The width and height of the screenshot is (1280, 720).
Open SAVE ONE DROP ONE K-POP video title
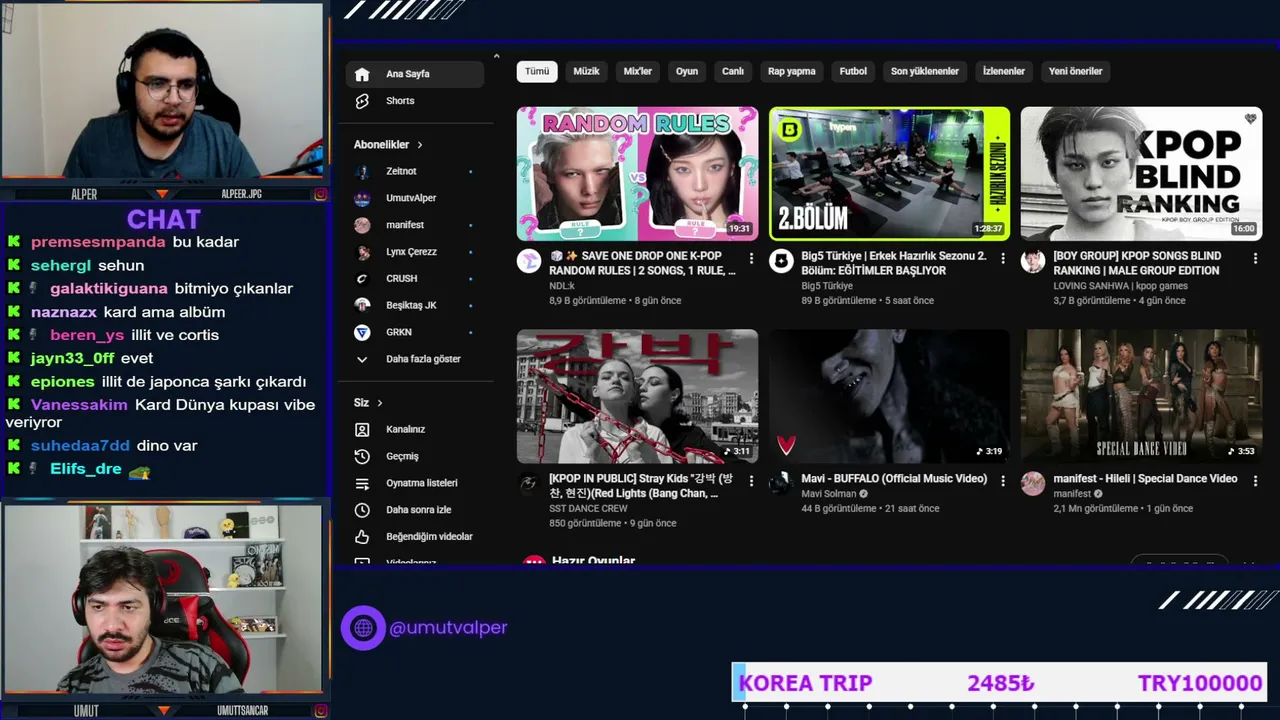pyautogui.click(x=643, y=263)
